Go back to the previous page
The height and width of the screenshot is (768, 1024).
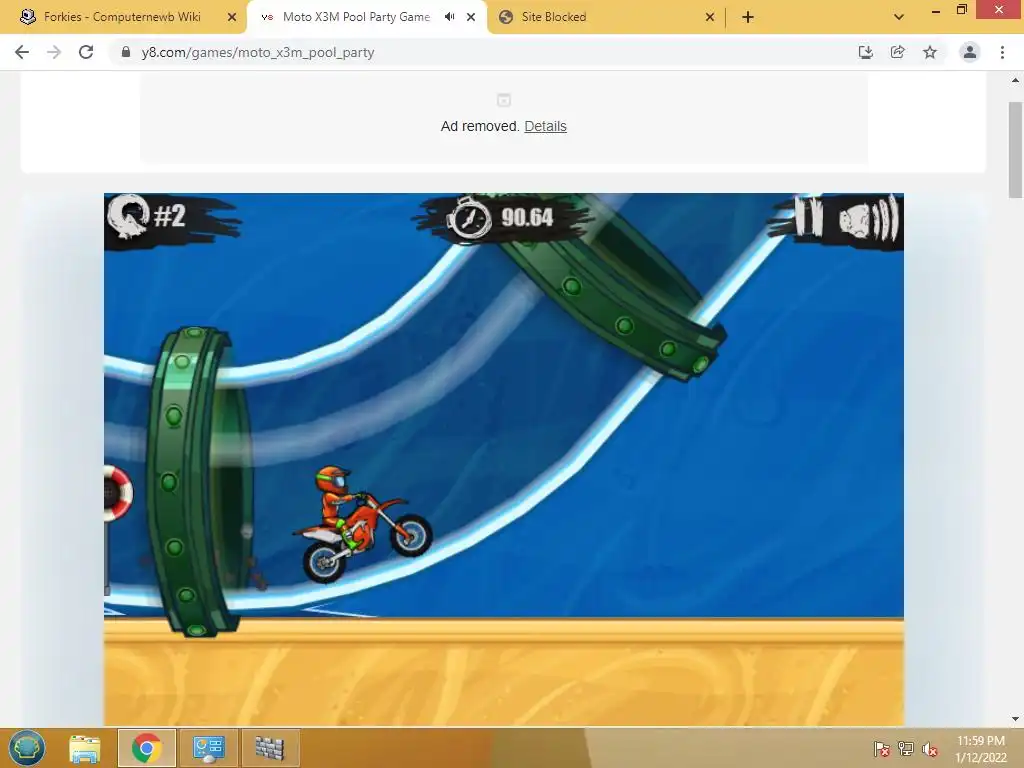point(22,52)
